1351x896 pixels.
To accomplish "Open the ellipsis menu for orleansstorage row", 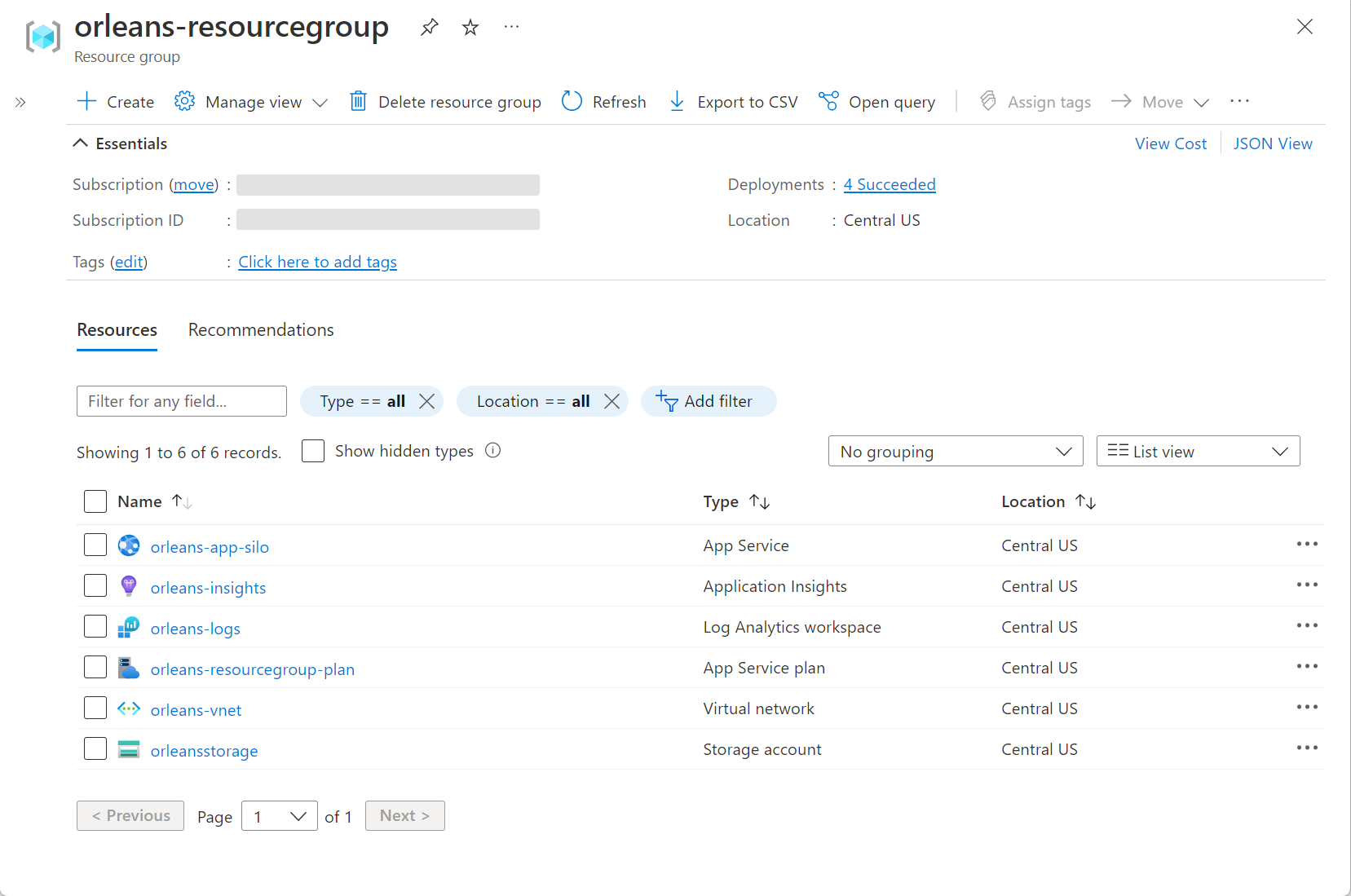I will coord(1307,748).
